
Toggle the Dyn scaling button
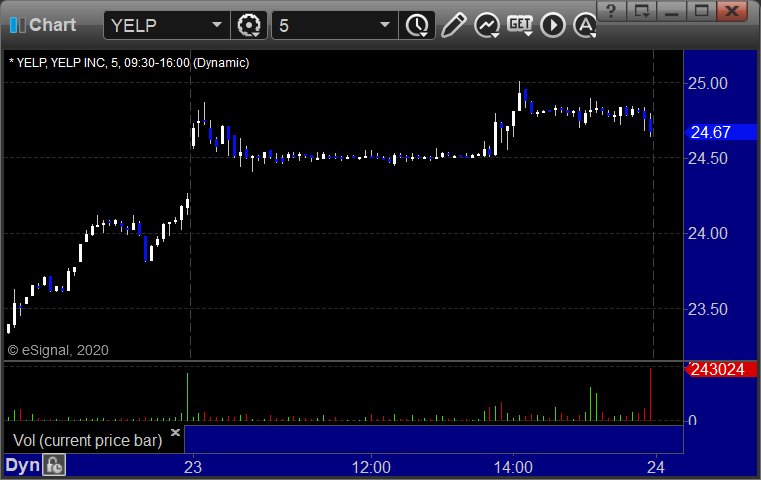(x=22, y=465)
